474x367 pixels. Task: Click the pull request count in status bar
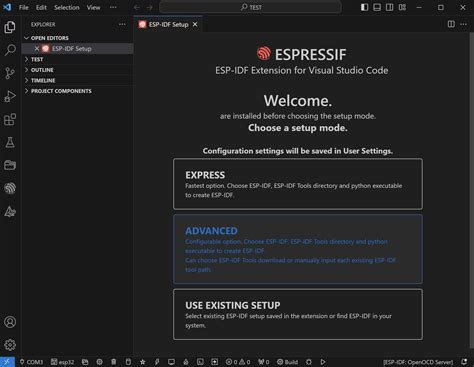pos(264,362)
